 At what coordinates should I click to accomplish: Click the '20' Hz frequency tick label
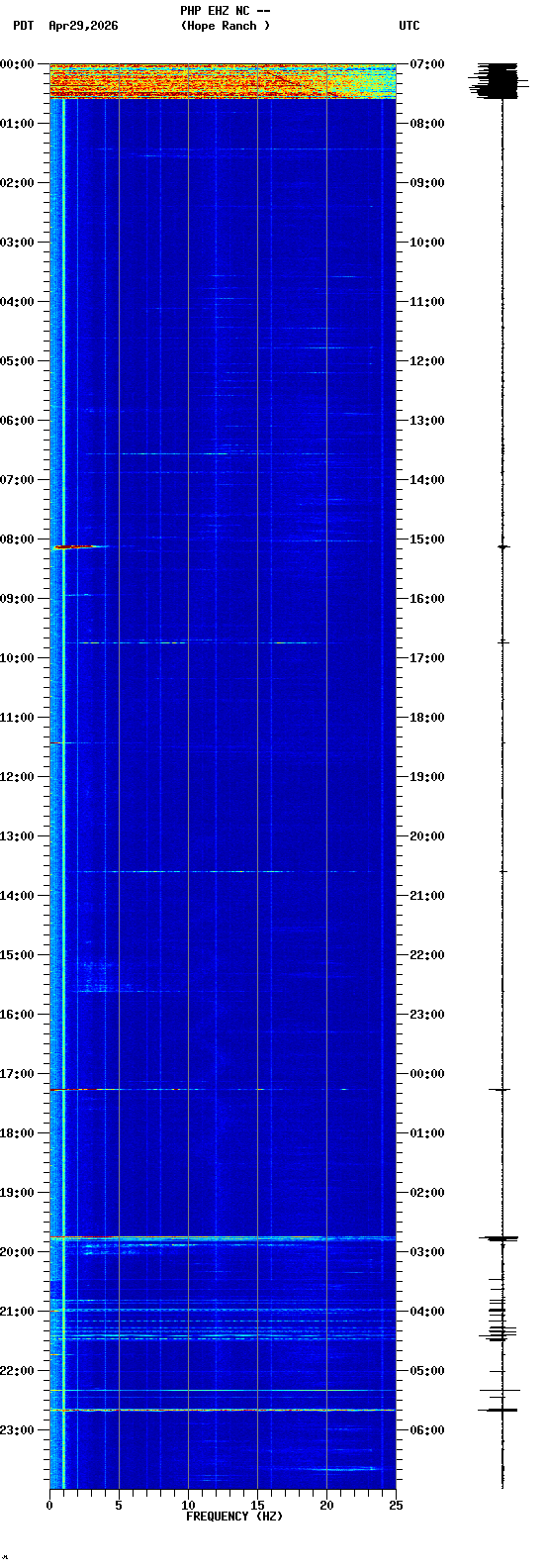point(326,1506)
